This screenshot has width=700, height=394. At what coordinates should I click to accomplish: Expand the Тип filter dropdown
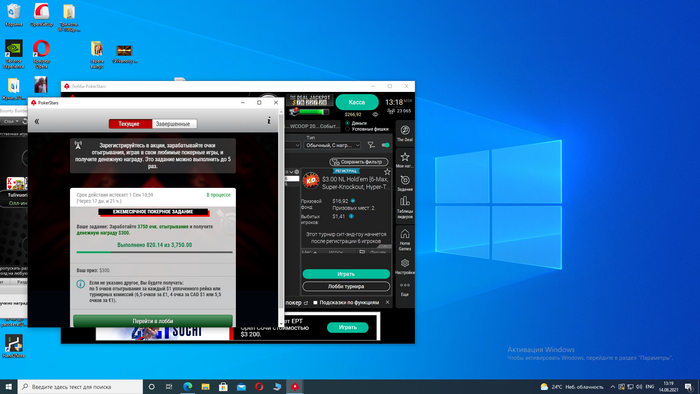click(332, 145)
